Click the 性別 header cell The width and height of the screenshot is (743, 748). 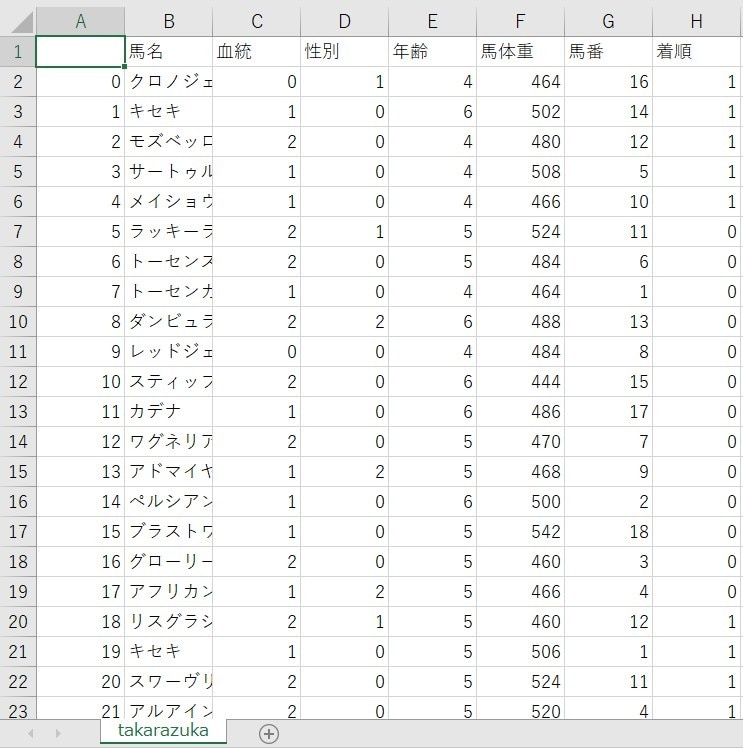pyautogui.click(x=344, y=52)
